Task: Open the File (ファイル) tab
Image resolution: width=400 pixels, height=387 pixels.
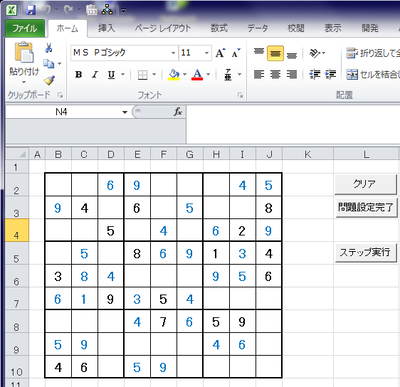Action: [25, 28]
